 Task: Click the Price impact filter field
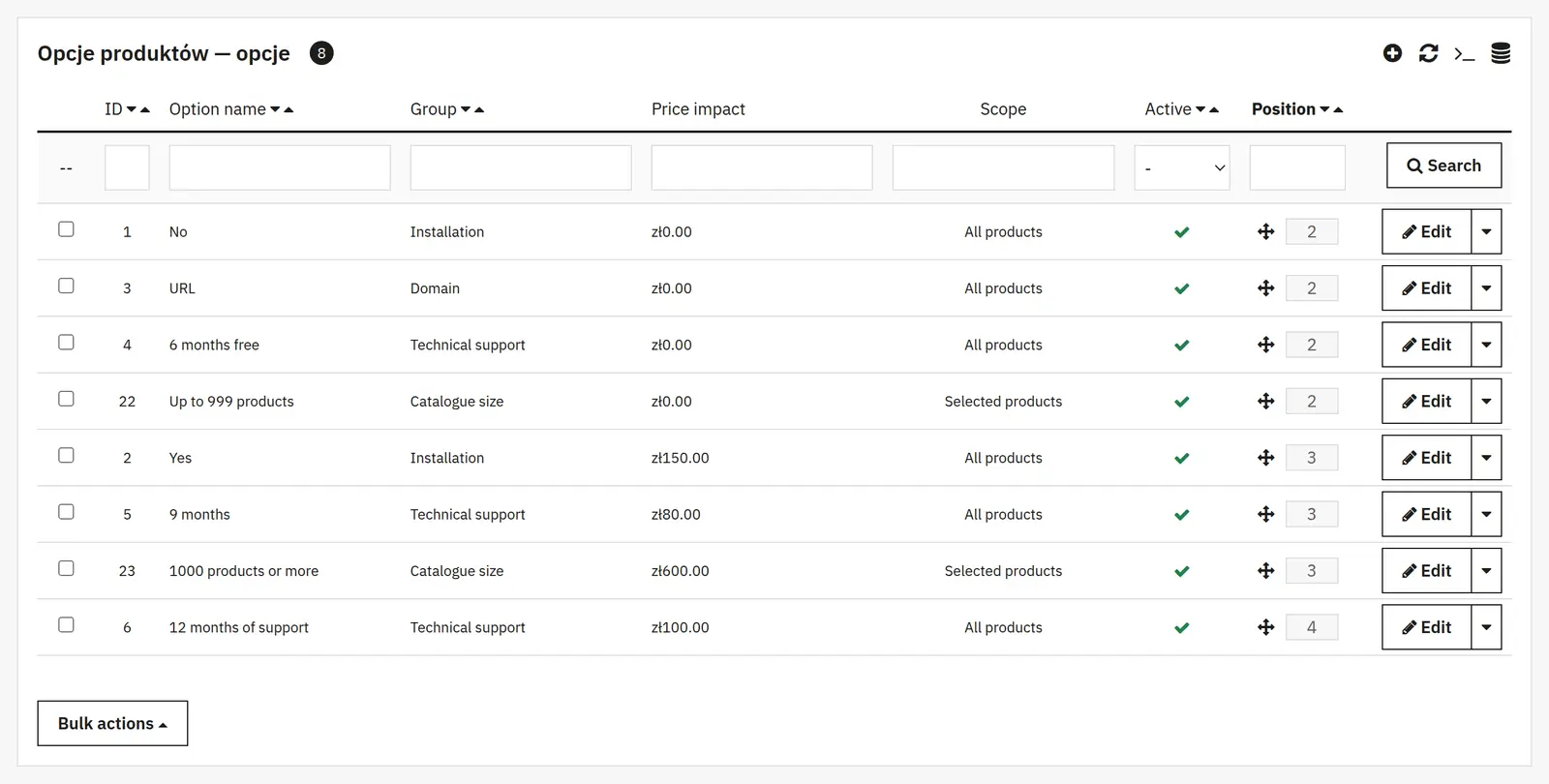tap(762, 167)
